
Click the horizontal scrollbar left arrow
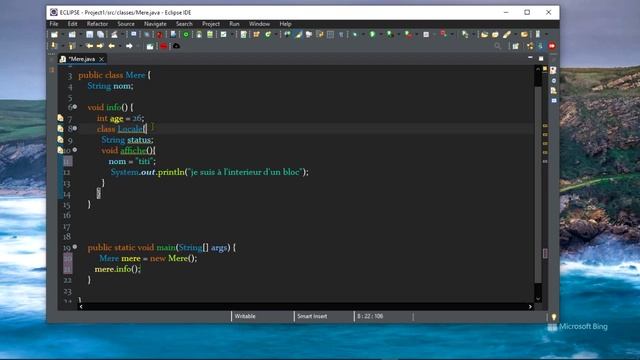81,307
